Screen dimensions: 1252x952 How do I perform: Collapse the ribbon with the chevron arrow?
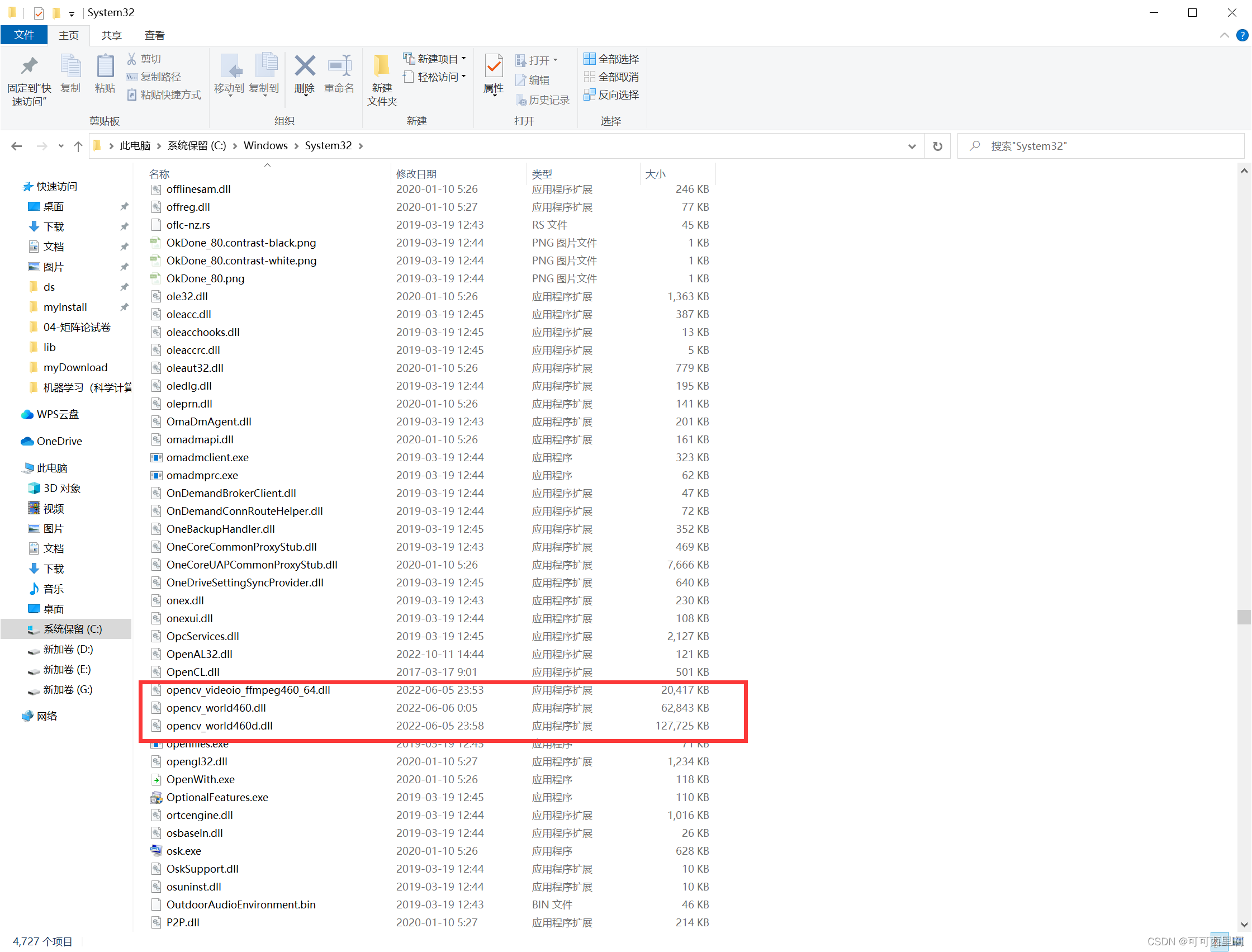point(1224,36)
